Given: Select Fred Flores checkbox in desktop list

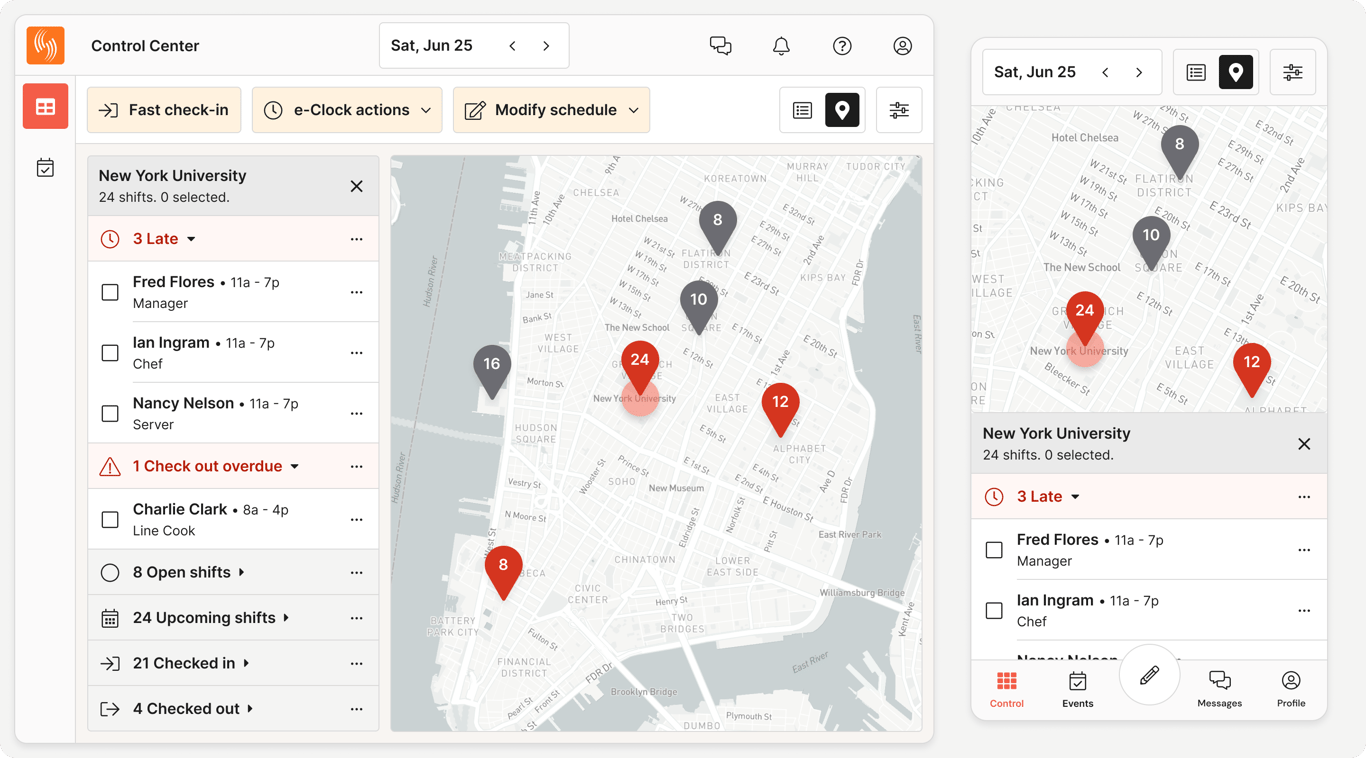Looking at the screenshot, I should pyautogui.click(x=110, y=292).
